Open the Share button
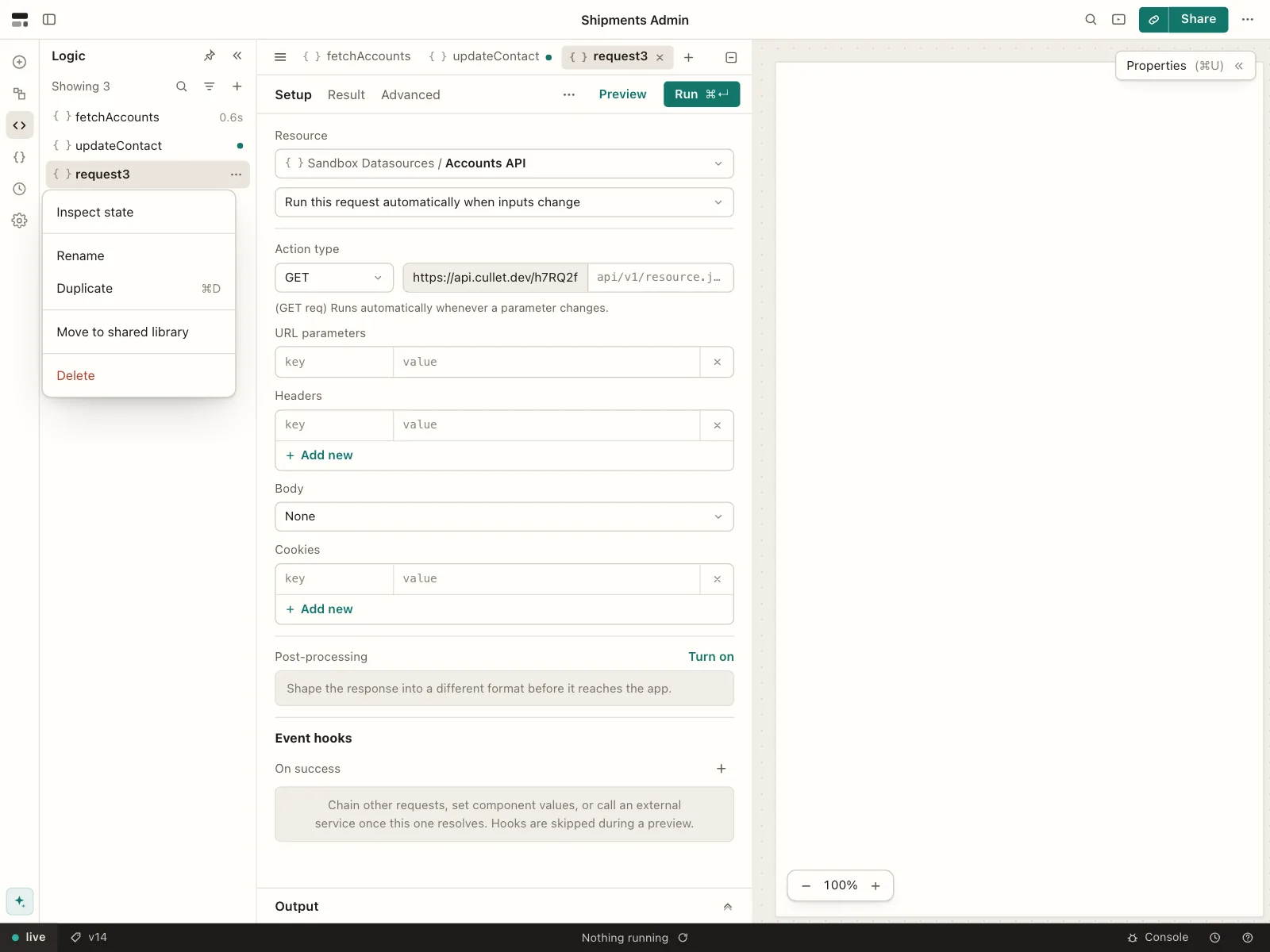Screen dimensions: 1270x952 (1198, 19)
